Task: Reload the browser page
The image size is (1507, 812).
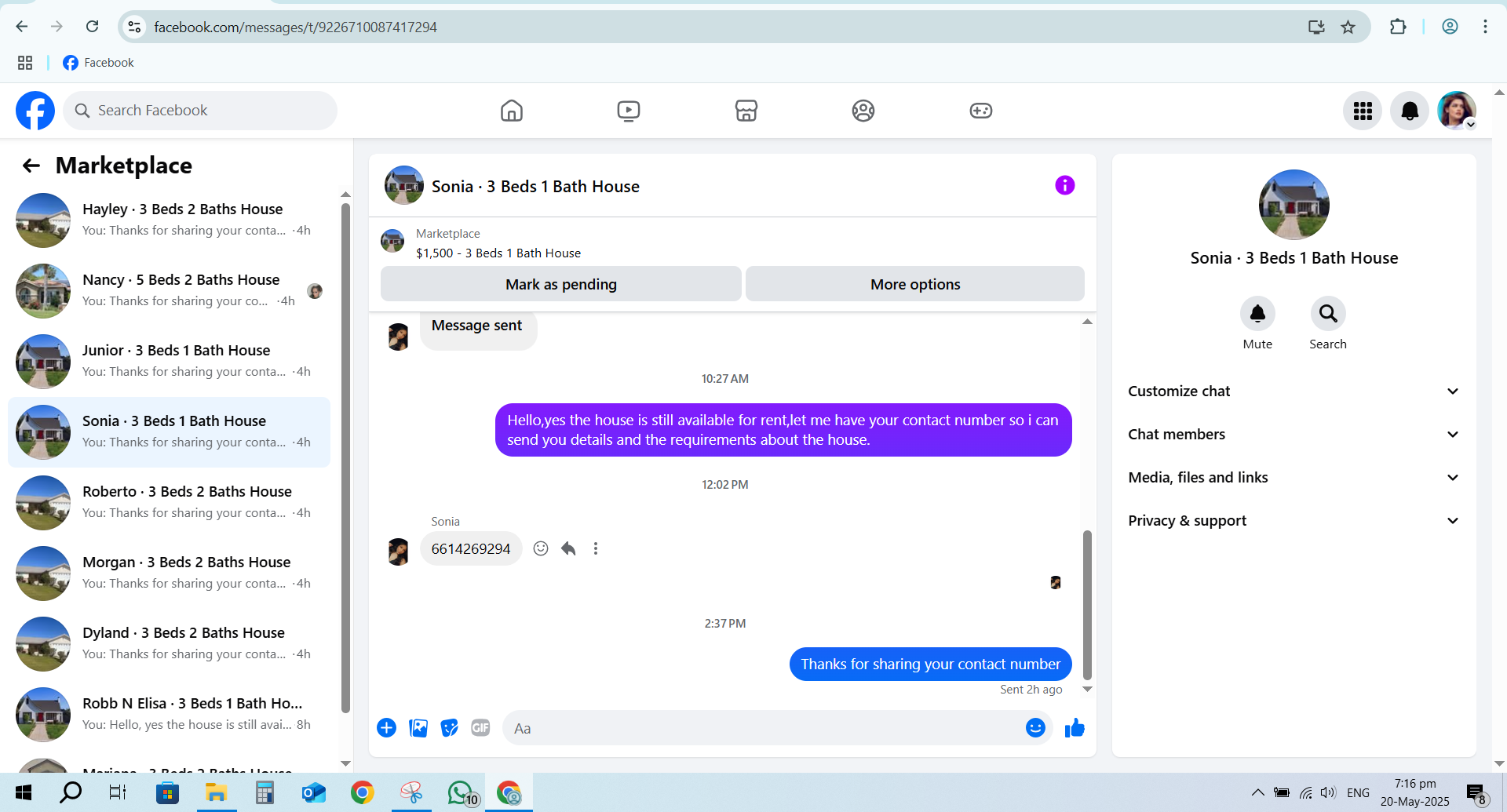Action: [92, 27]
